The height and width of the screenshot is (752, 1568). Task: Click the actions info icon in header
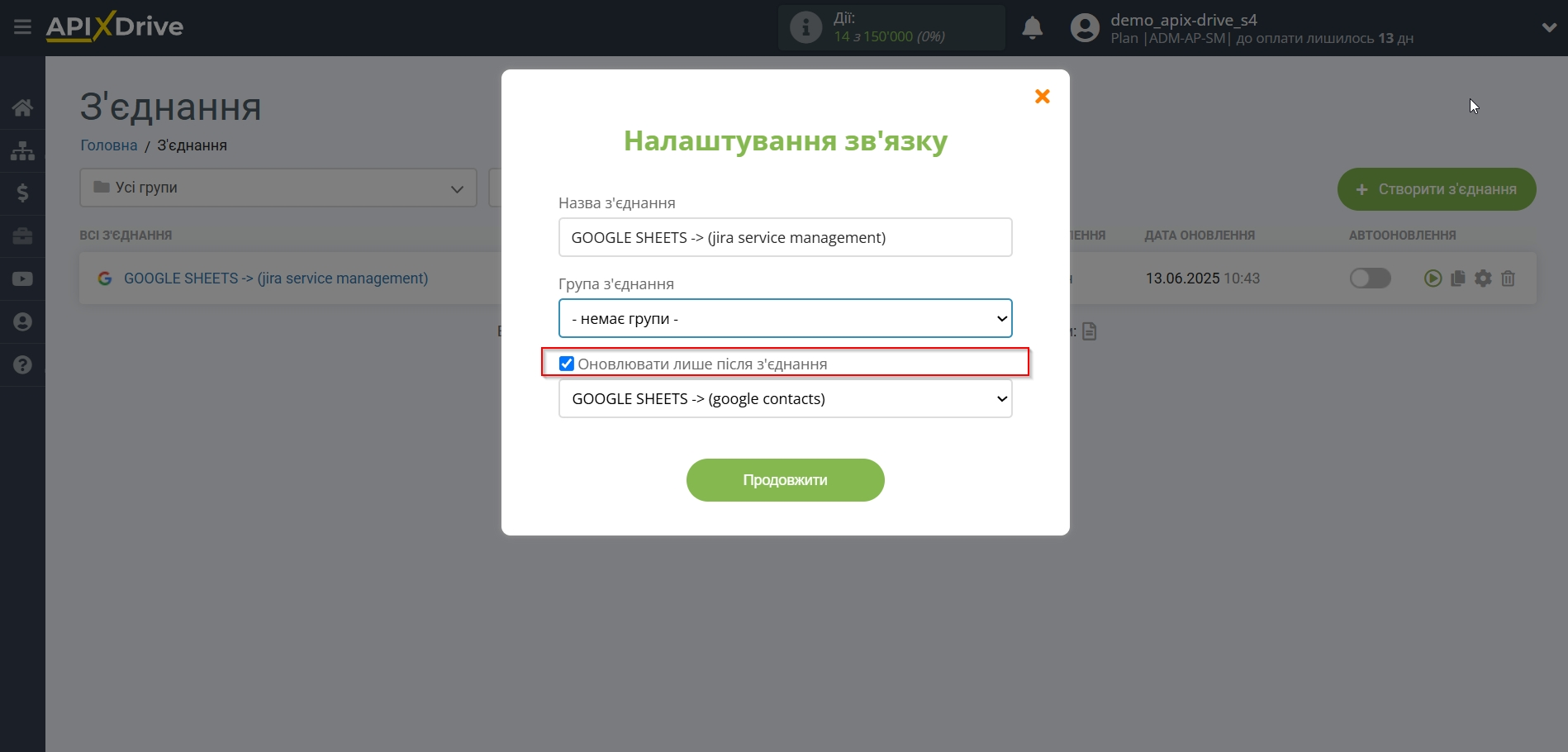[805, 28]
